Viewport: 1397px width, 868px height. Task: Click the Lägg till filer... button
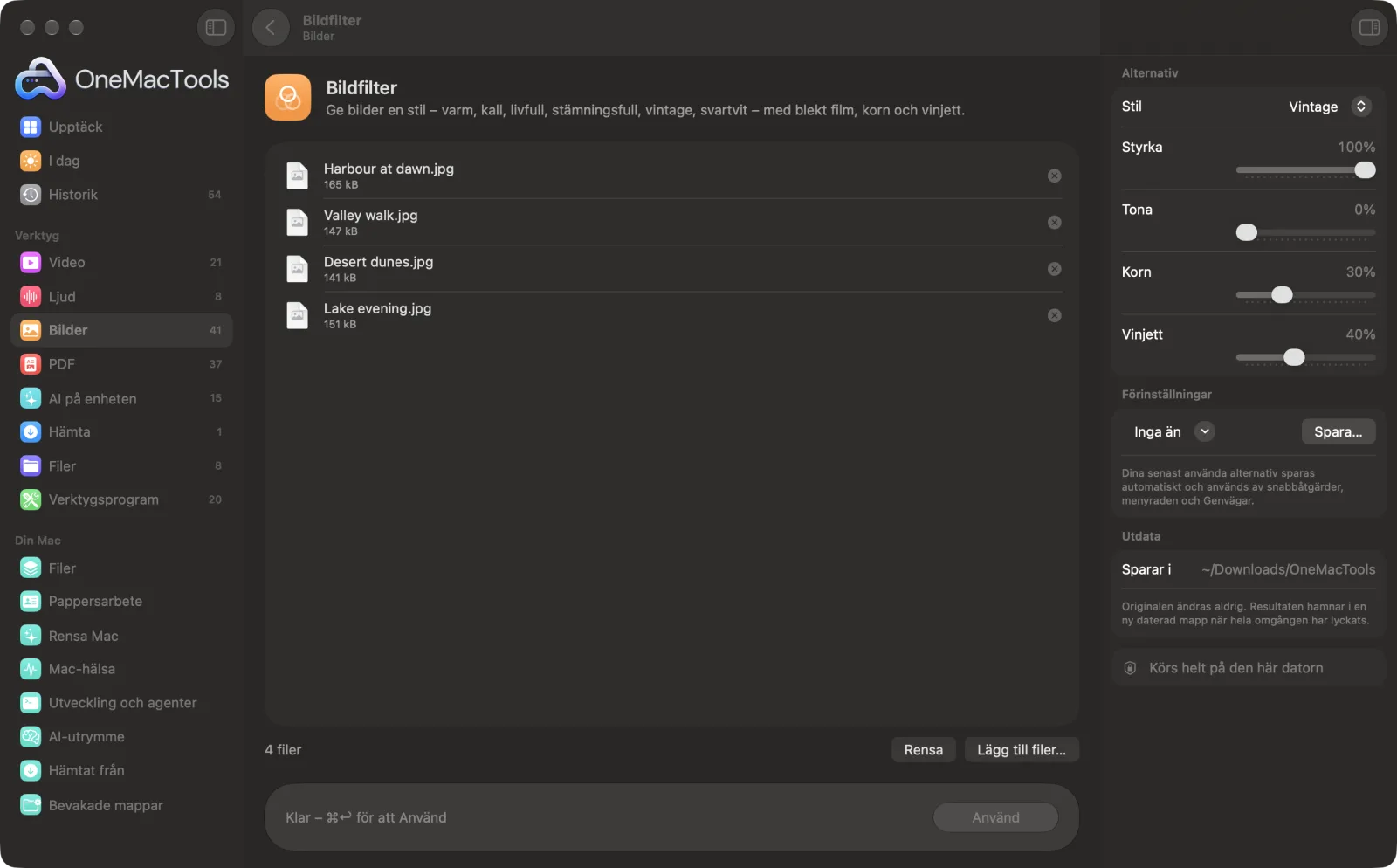(1022, 750)
